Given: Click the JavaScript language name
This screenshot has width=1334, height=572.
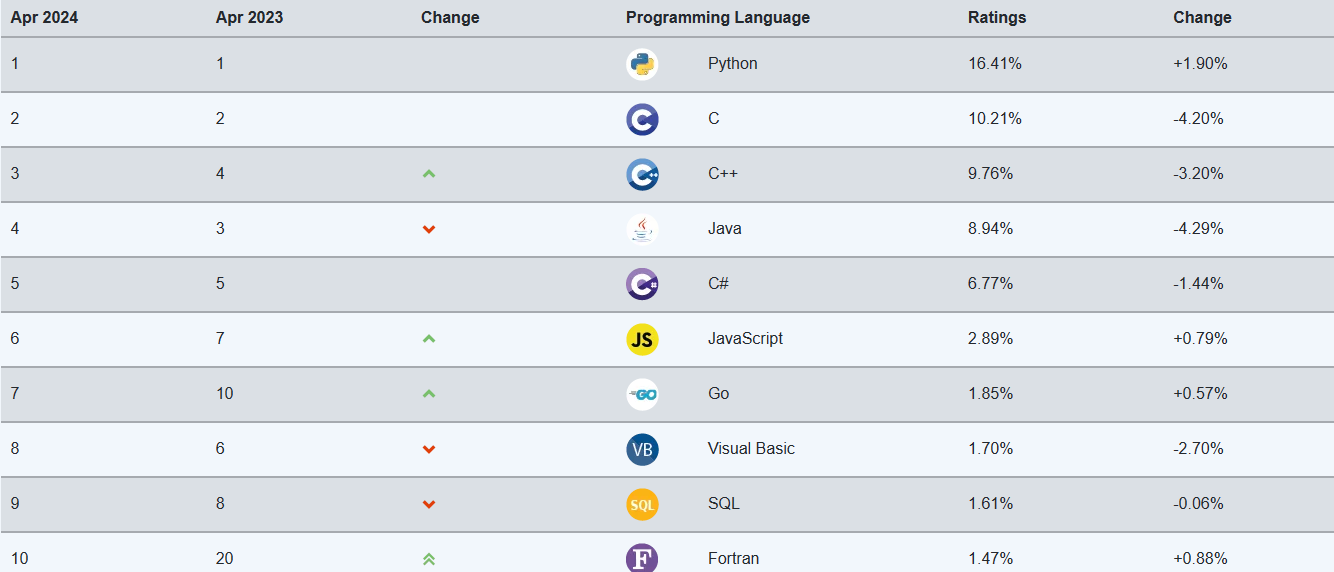Looking at the screenshot, I should pyautogui.click(x=745, y=339).
